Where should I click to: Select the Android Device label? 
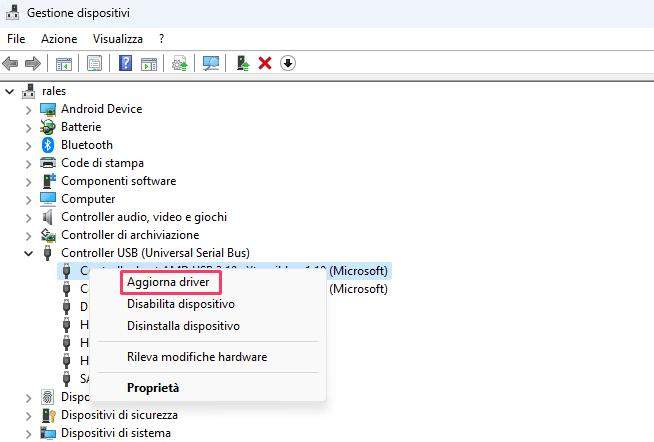tap(101, 109)
